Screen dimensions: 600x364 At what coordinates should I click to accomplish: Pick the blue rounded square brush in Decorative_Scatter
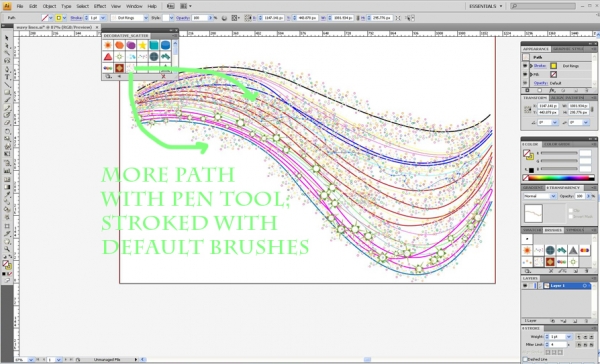point(165,45)
